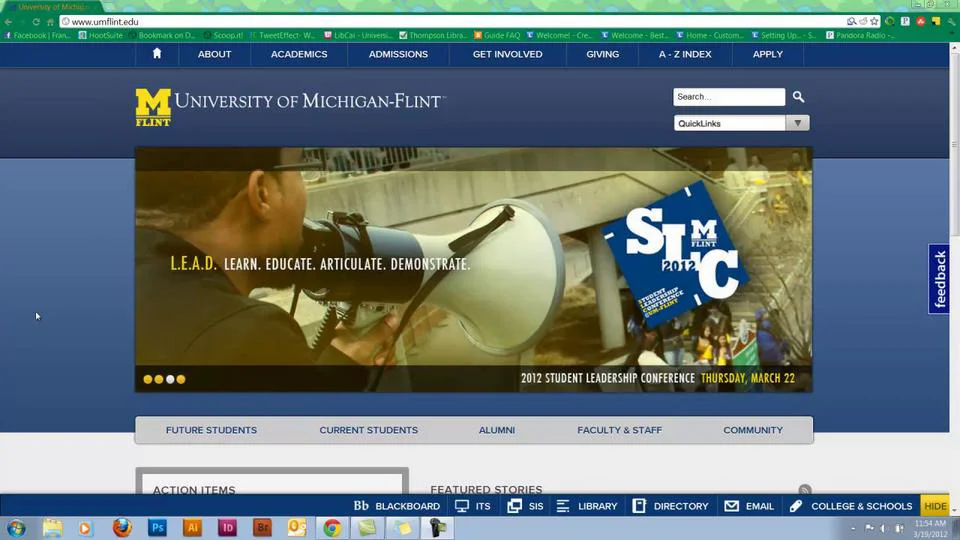Select second slideshow dot
The image size is (960, 540).
tap(159, 379)
